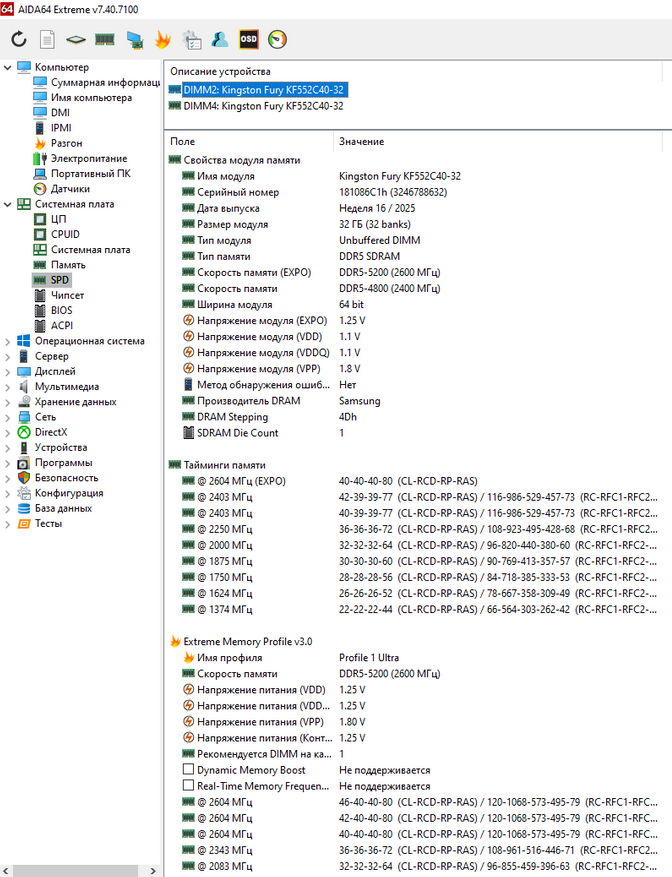
Task: Select the Память tree item
Action: tap(60, 265)
